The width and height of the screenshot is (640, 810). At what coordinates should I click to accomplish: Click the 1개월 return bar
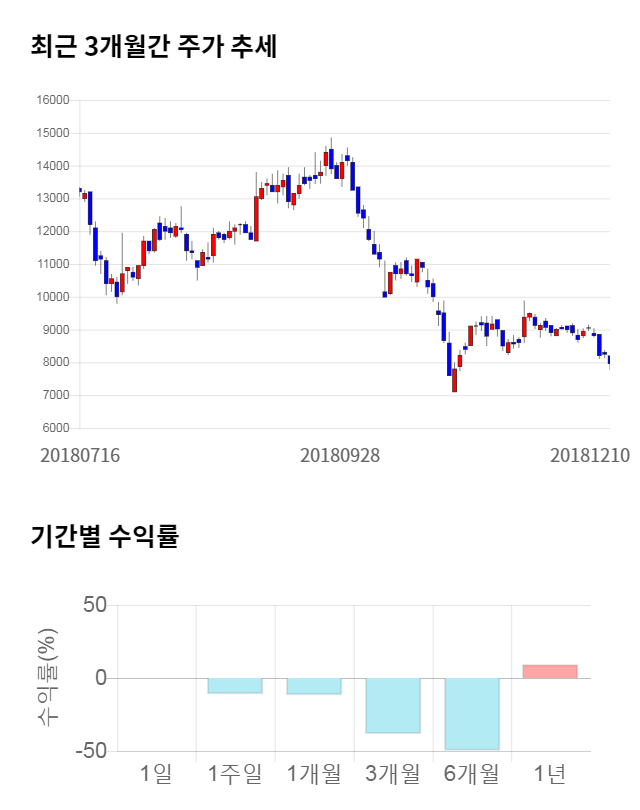tap(314, 686)
